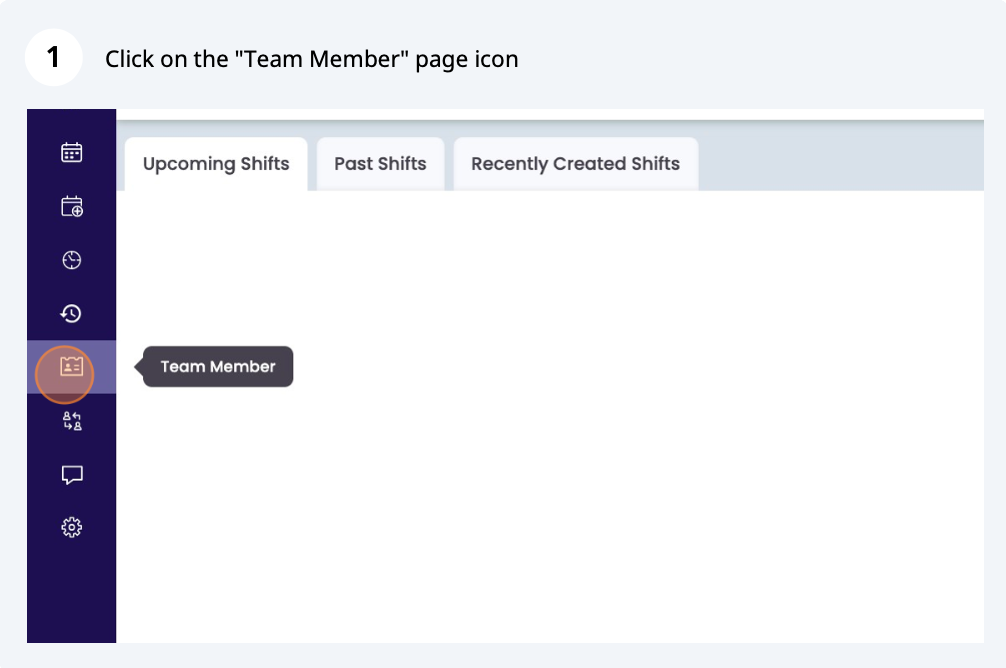Open the settings gear icon

pyautogui.click(x=71, y=527)
